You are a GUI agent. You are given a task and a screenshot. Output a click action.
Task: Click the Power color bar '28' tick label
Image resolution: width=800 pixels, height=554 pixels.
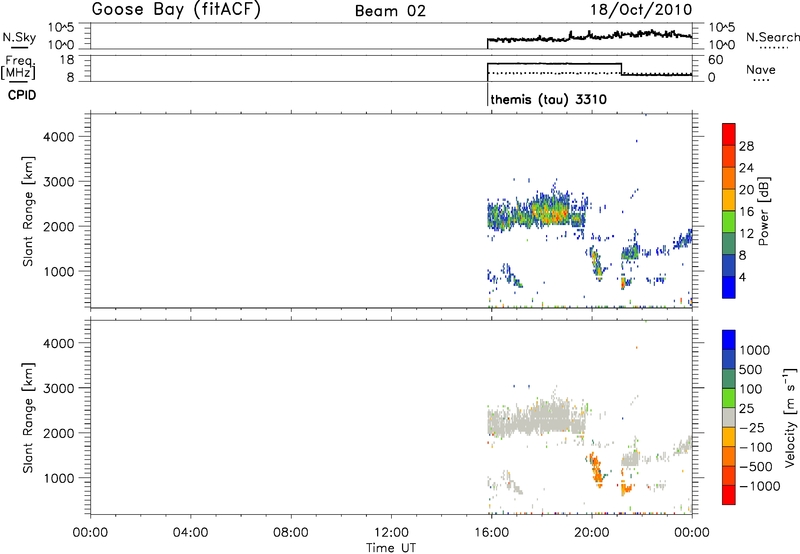point(746,146)
